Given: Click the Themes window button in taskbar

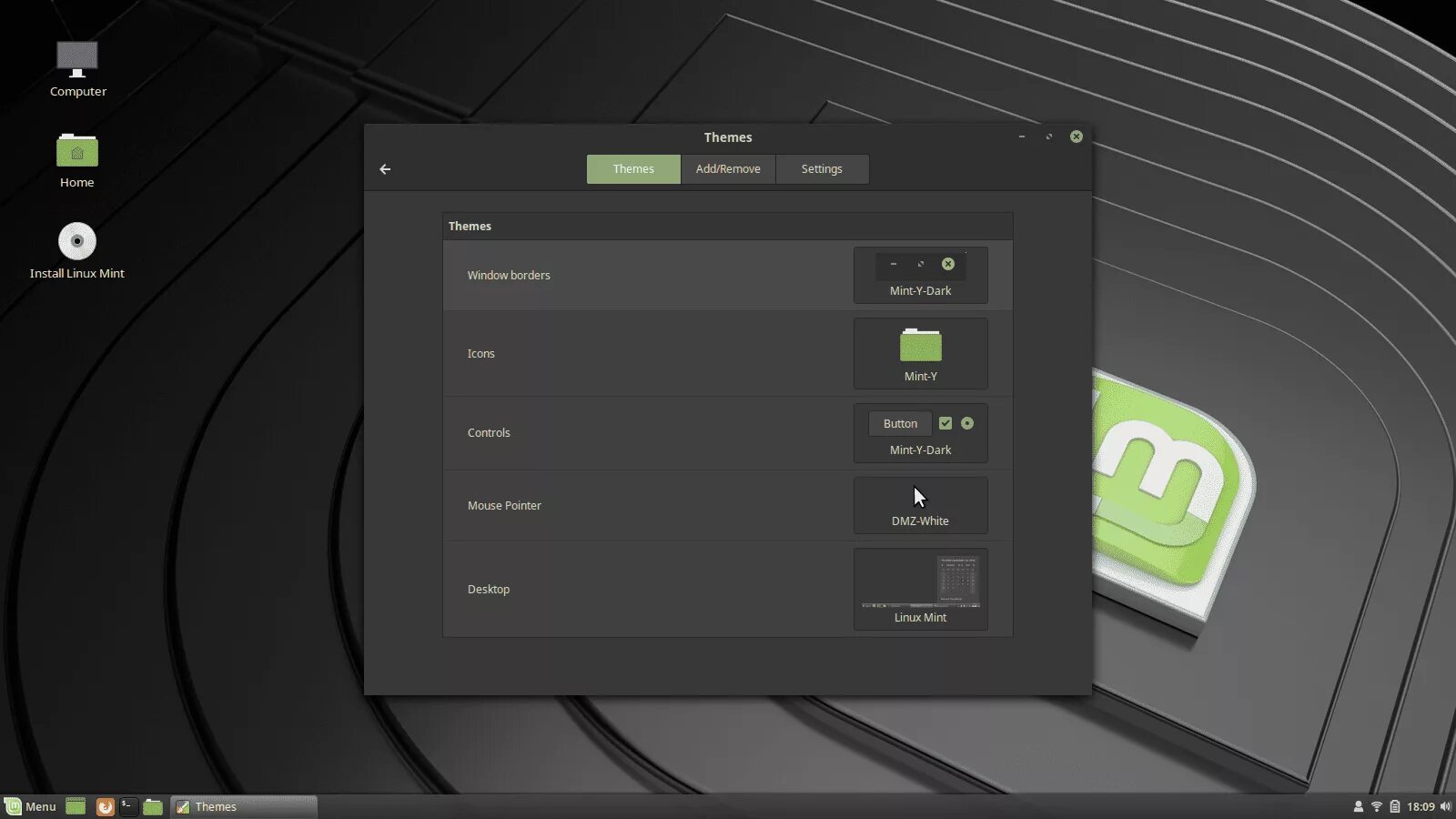Looking at the screenshot, I should coord(244,806).
